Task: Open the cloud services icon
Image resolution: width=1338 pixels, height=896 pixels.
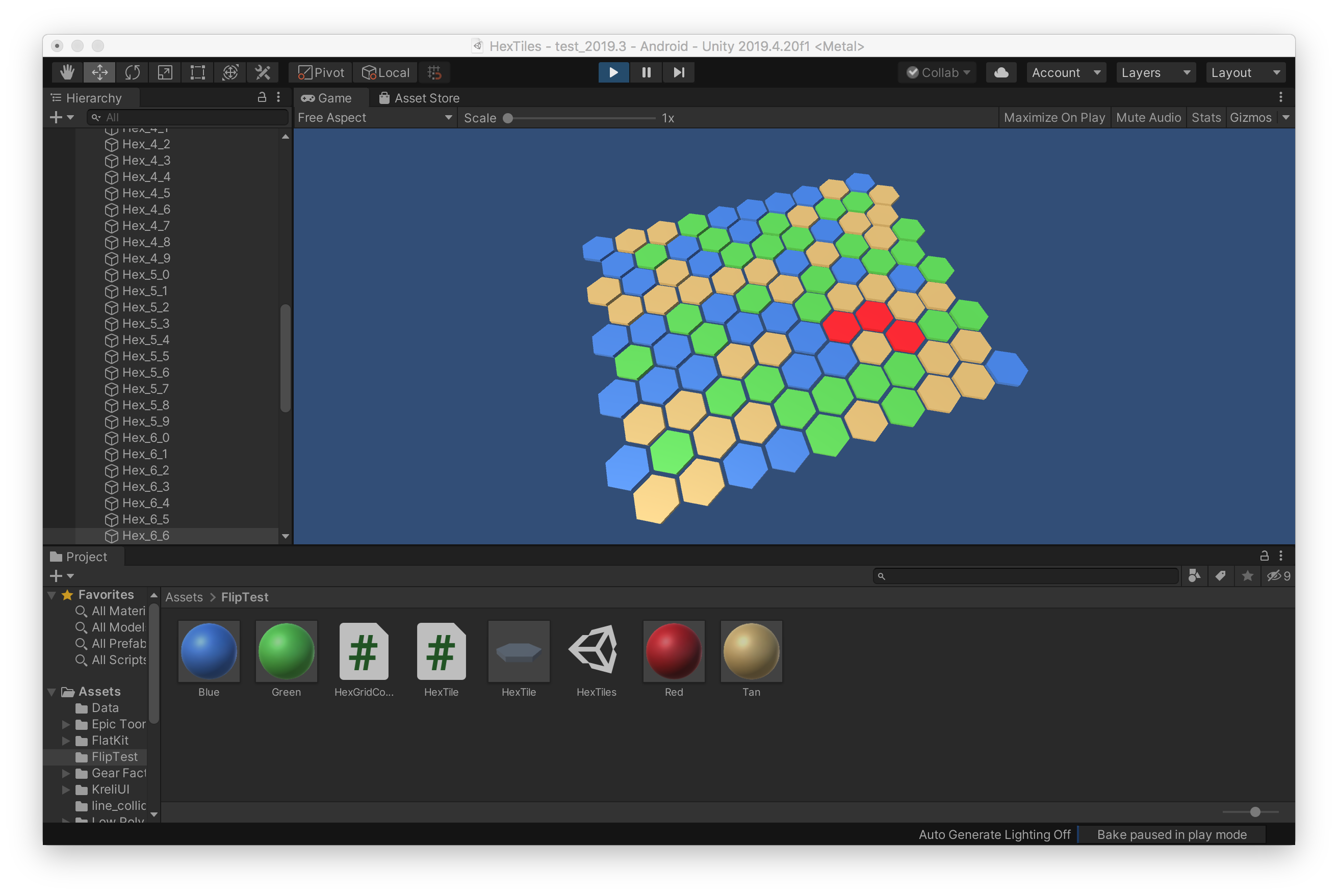Action: (1001, 72)
